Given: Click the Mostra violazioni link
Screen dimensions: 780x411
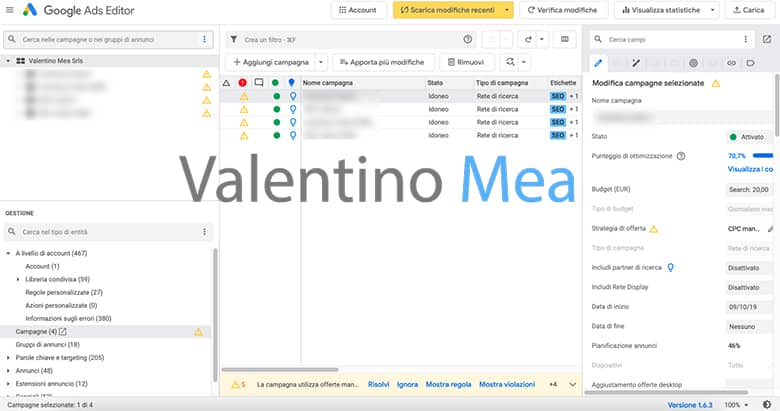Looking at the screenshot, I should pos(507,384).
